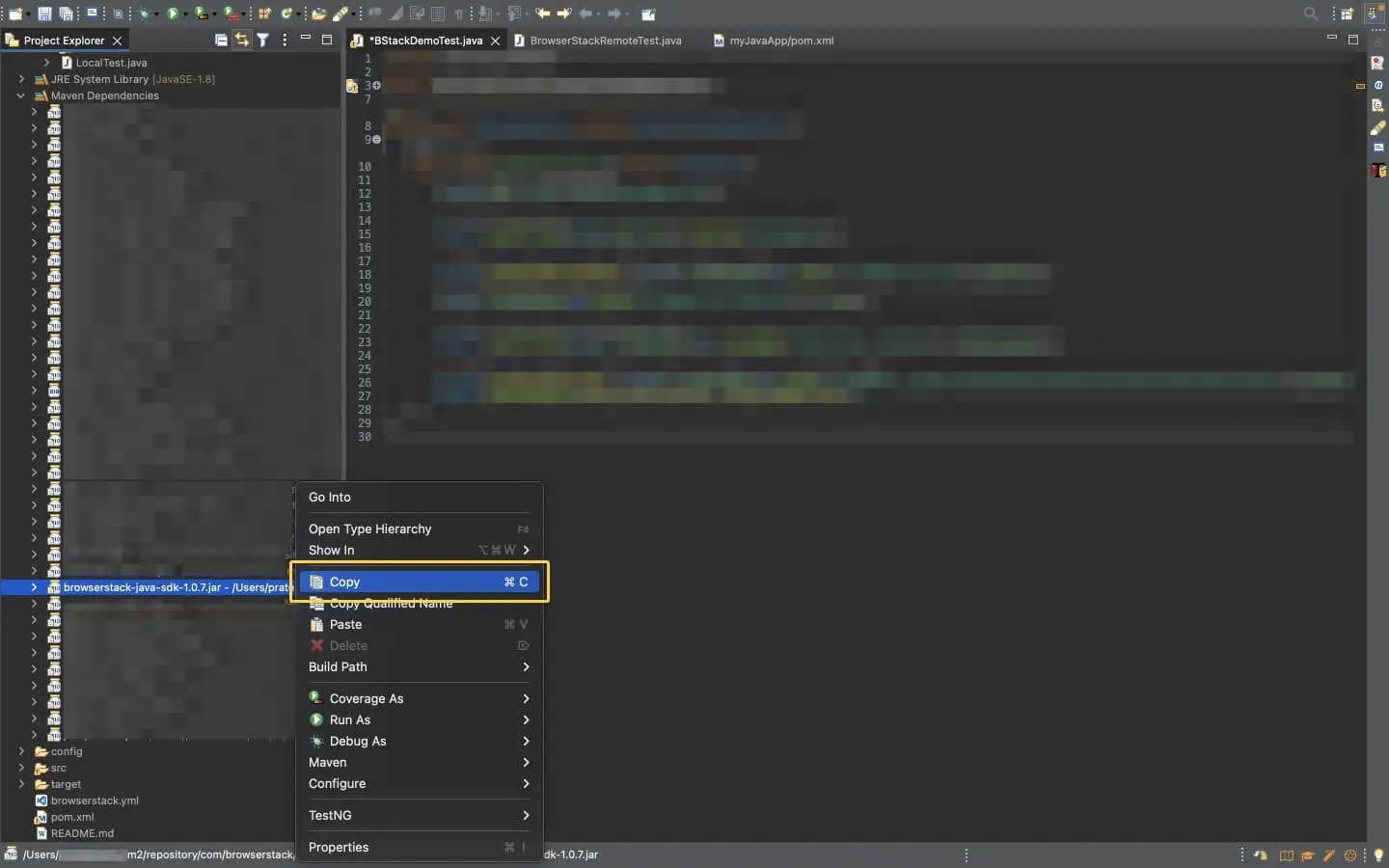1389x868 pixels.
Task: Collapse all items in Project Explorer
Action: pyautogui.click(x=221, y=40)
